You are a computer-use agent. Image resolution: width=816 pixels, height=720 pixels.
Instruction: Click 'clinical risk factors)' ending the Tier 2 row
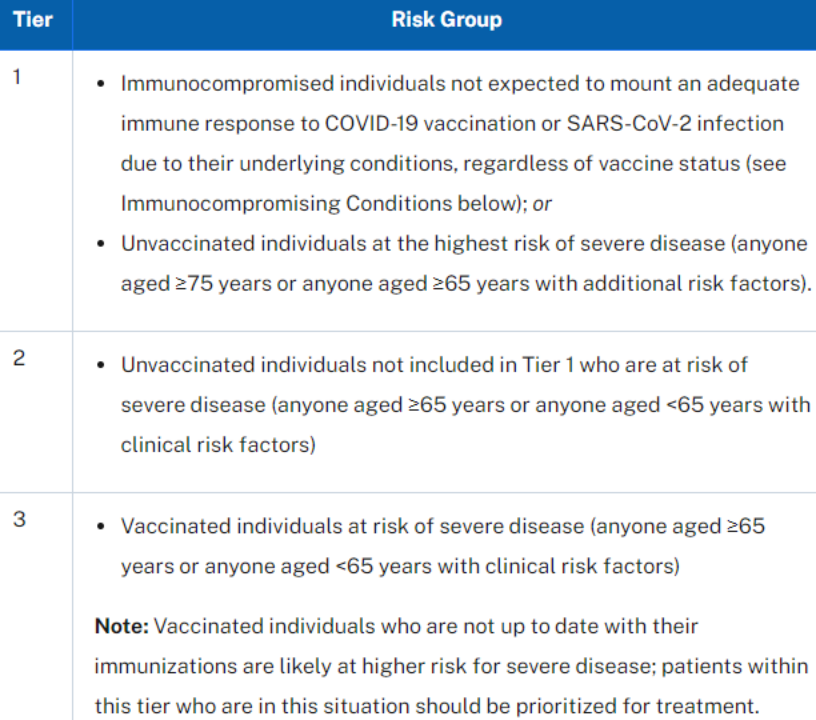tap(218, 445)
